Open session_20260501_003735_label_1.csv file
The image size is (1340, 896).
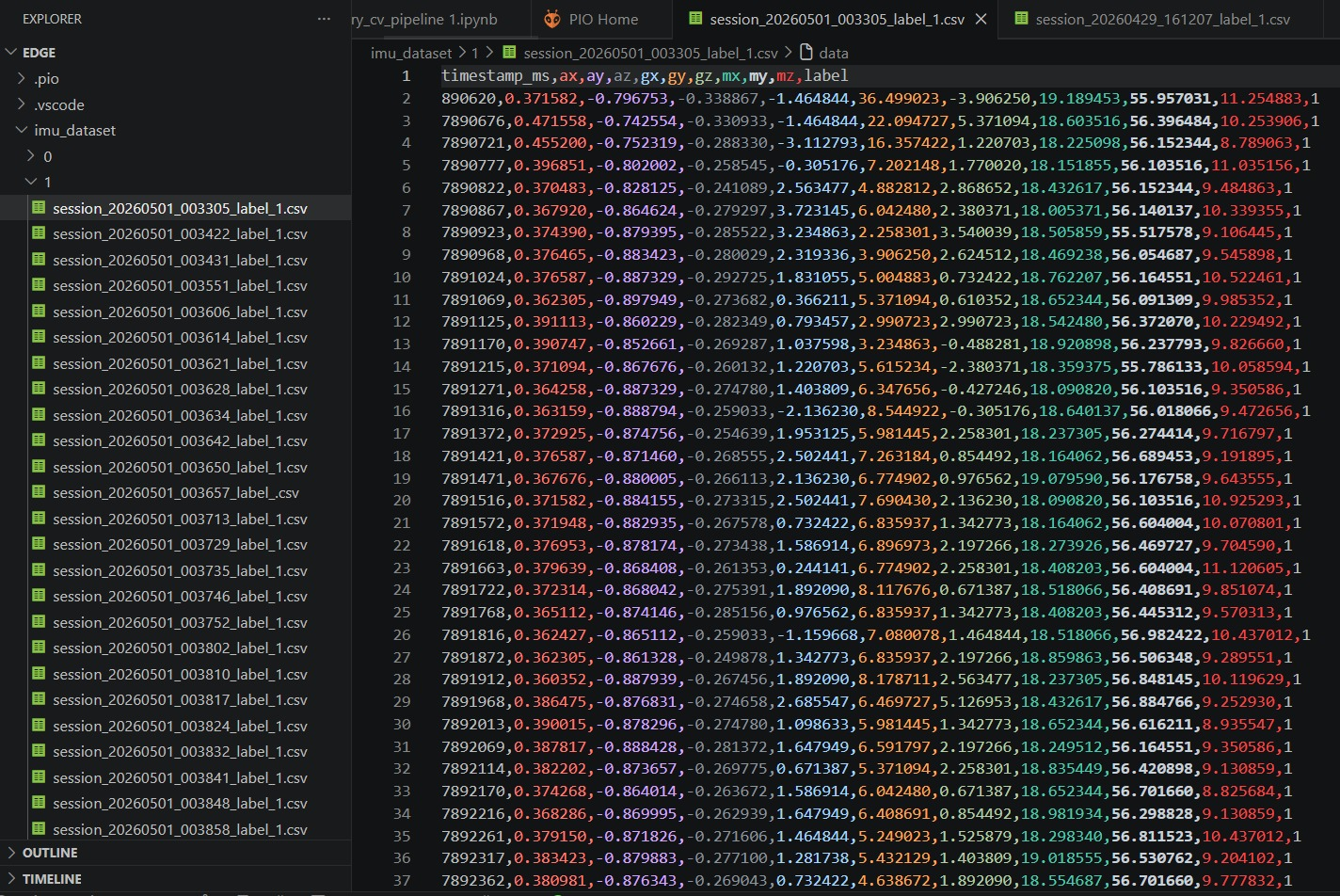pos(175,570)
